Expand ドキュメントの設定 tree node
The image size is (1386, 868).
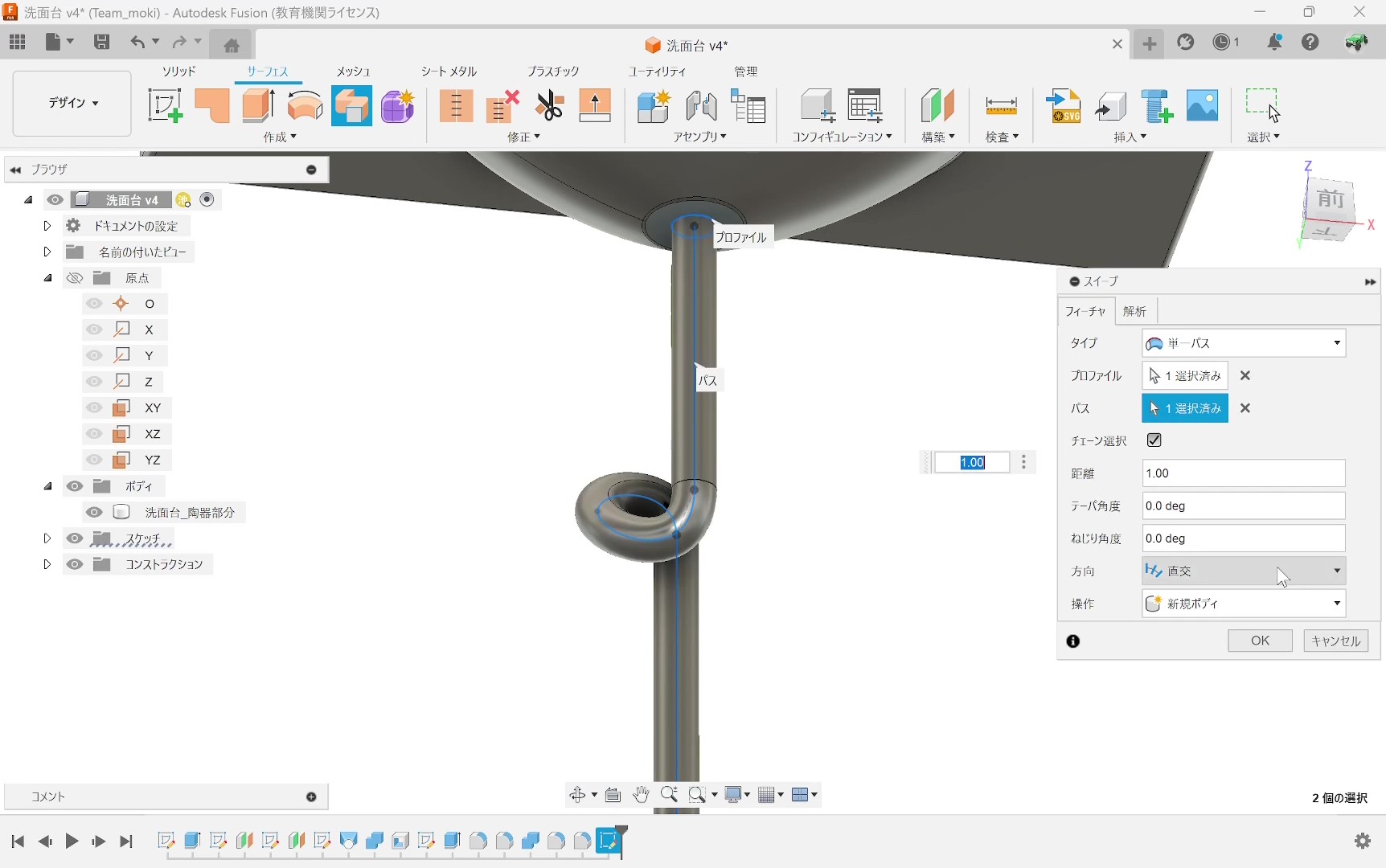point(47,226)
